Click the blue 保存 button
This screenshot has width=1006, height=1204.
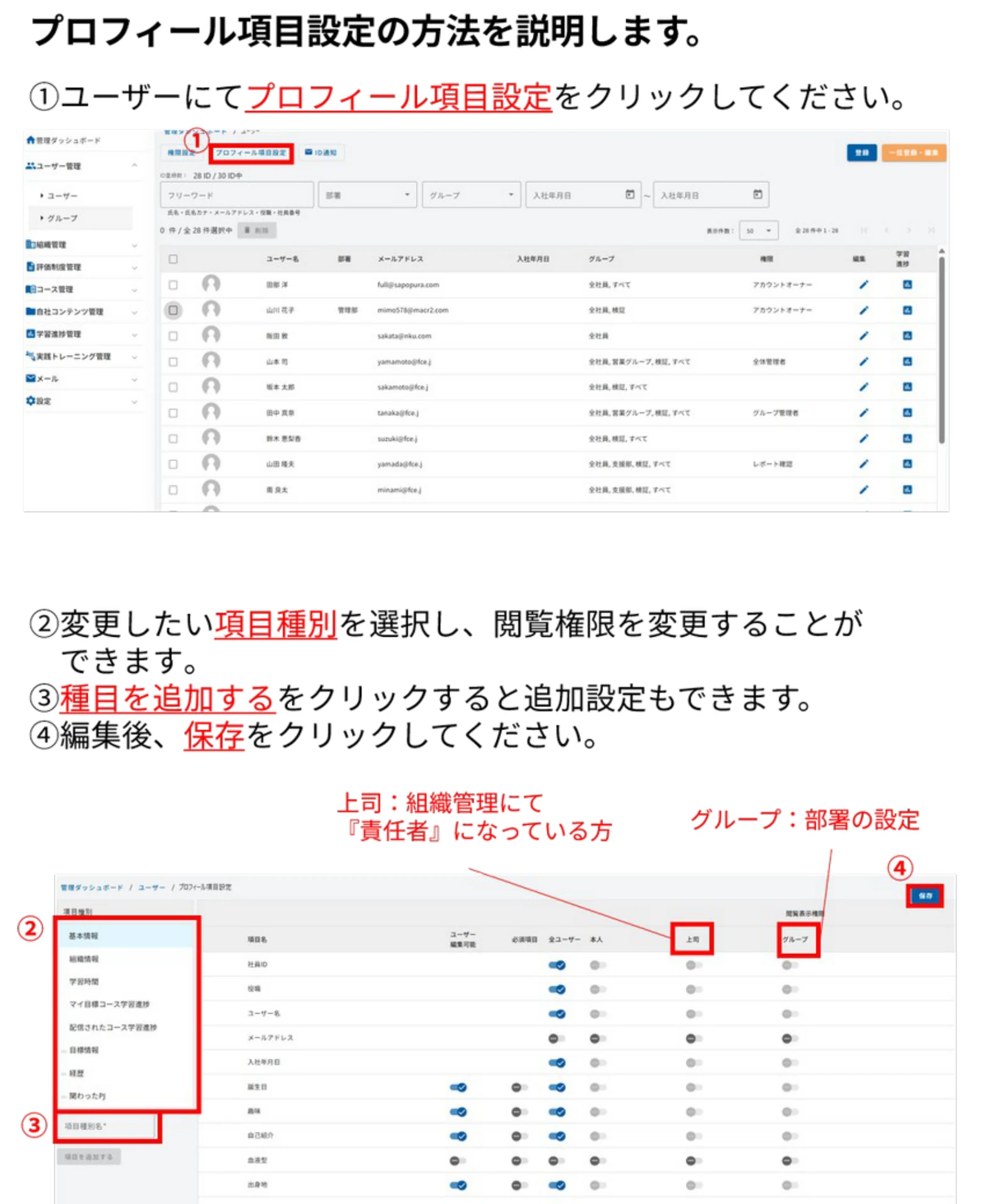point(924,896)
